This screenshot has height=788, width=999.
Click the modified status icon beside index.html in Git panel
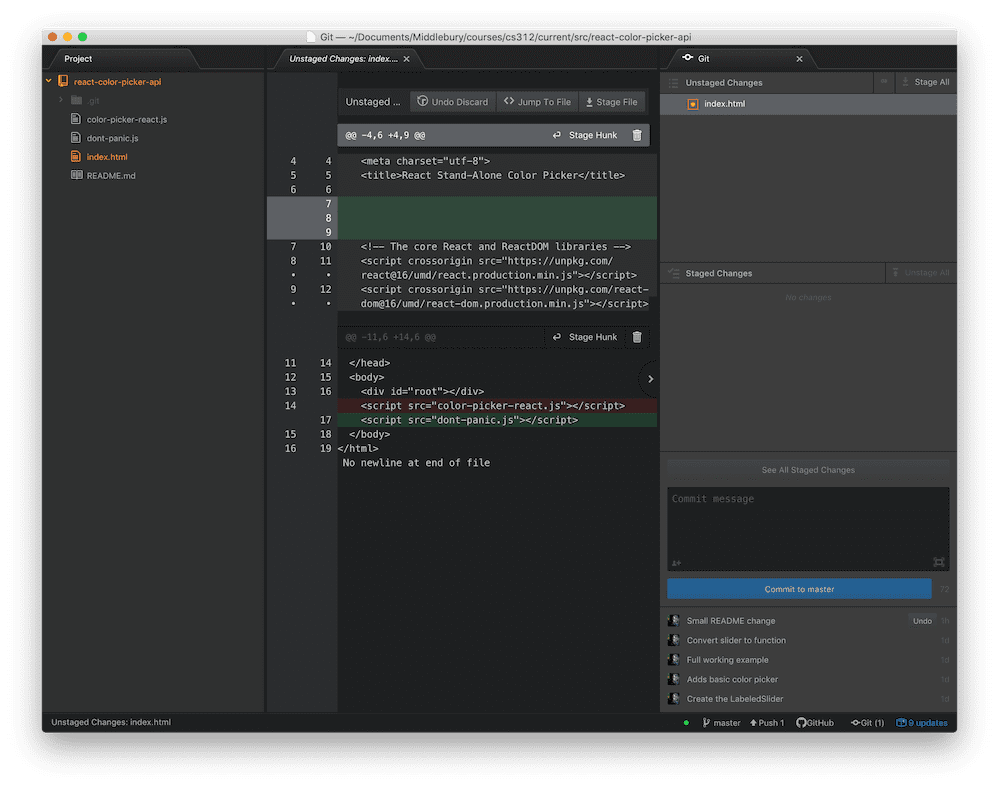coord(693,104)
